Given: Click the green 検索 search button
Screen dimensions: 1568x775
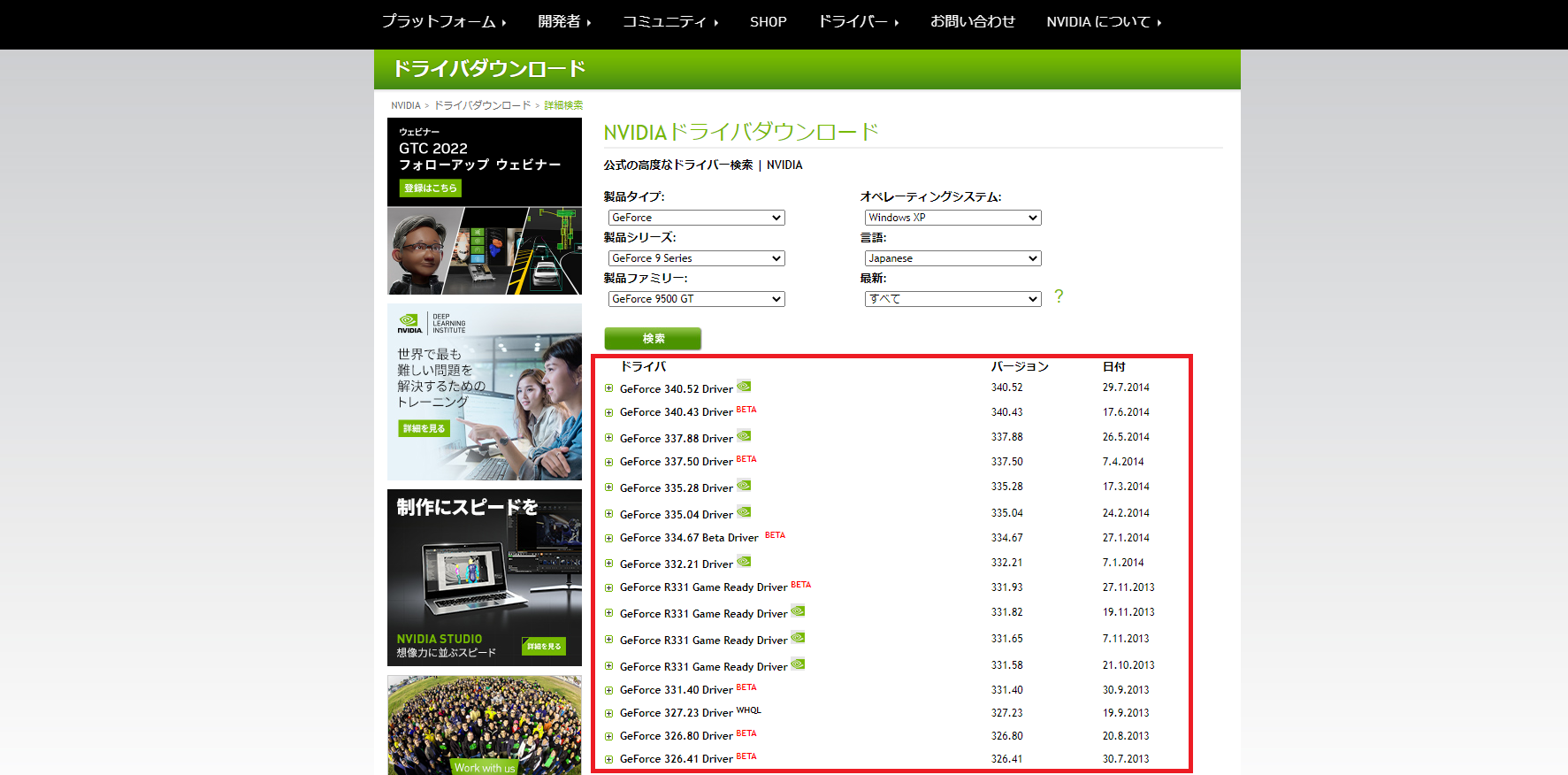Looking at the screenshot, I should coord(653,339).
